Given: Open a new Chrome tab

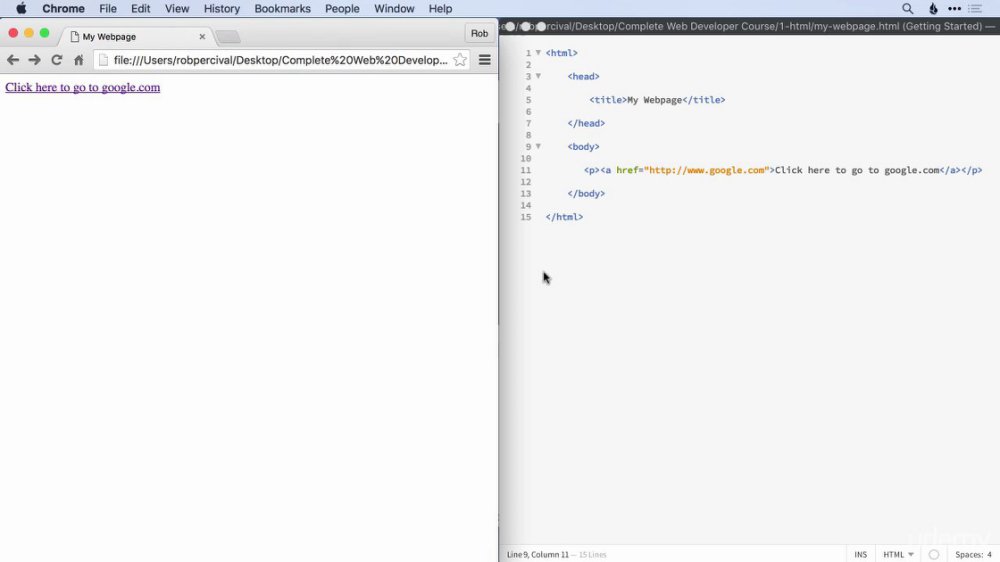Looking at the screenshot, I should pyautogui.click(x=228, y=37).
